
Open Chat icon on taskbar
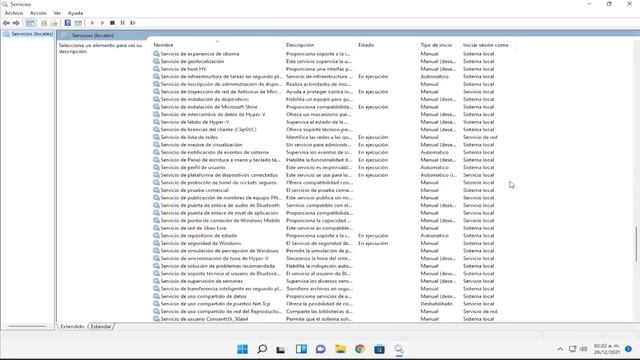coord(320,349)
